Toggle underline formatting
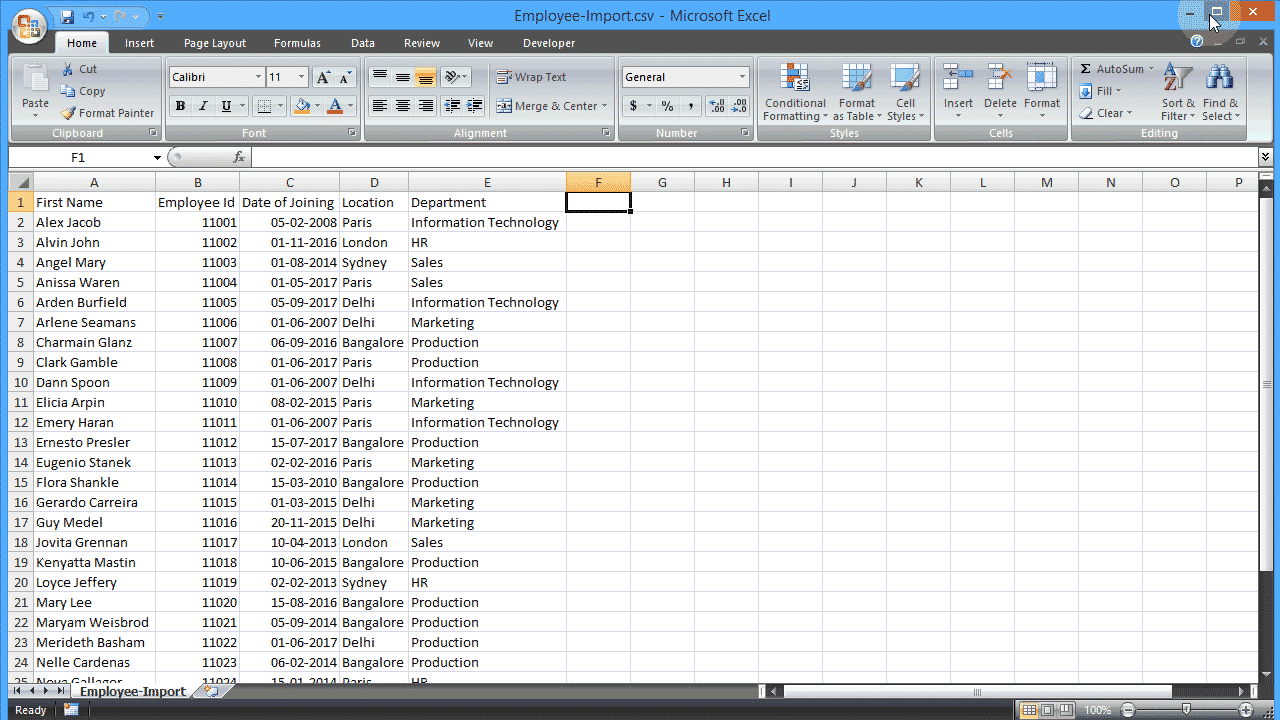 225,105
